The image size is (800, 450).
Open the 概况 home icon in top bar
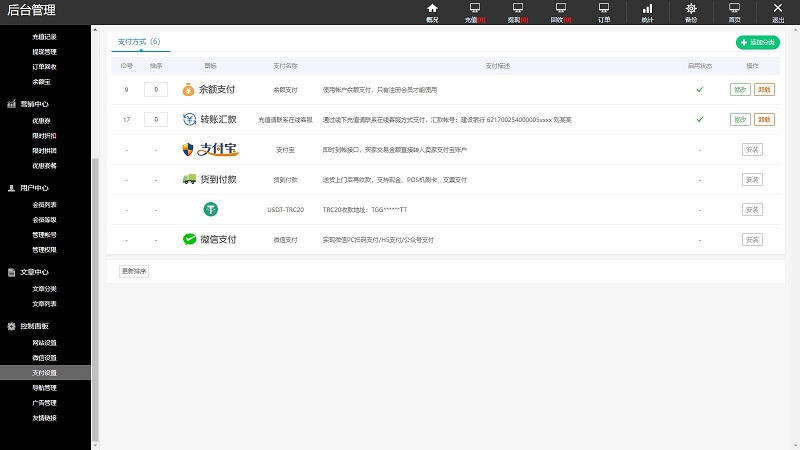[x=432, y=8]
